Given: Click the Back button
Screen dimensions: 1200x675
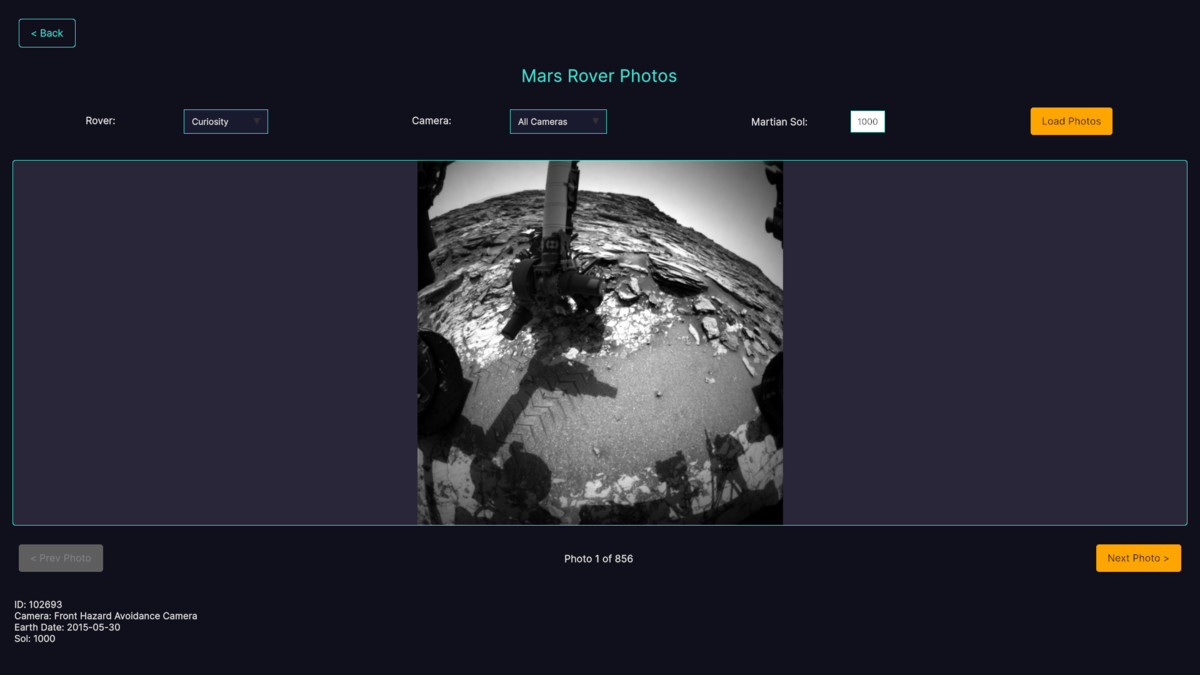Looking at the screenshot, I should 47,33.
